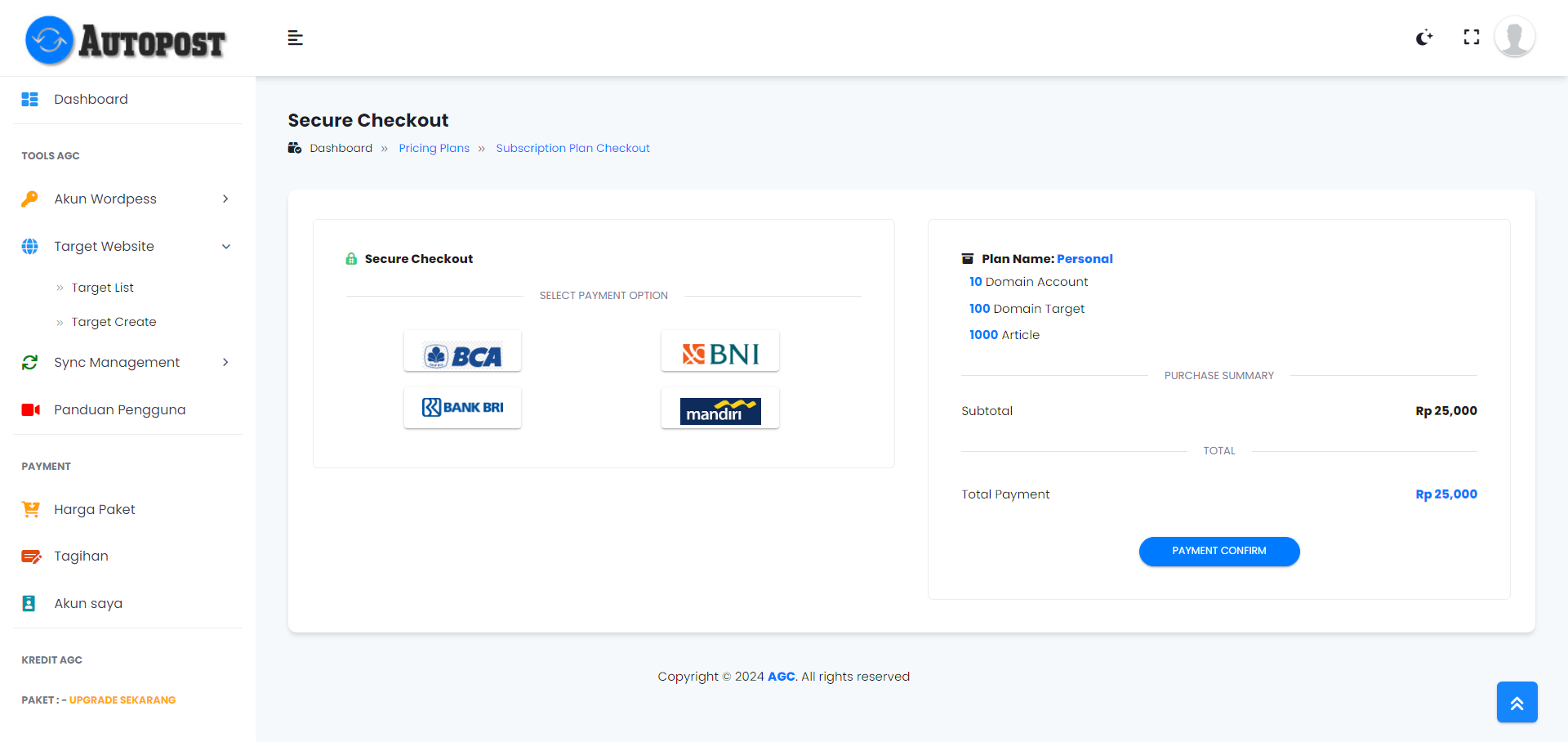The image size is (1568, 742).
Task: Select Mandiri as payment option
Action: coord(719,408)
